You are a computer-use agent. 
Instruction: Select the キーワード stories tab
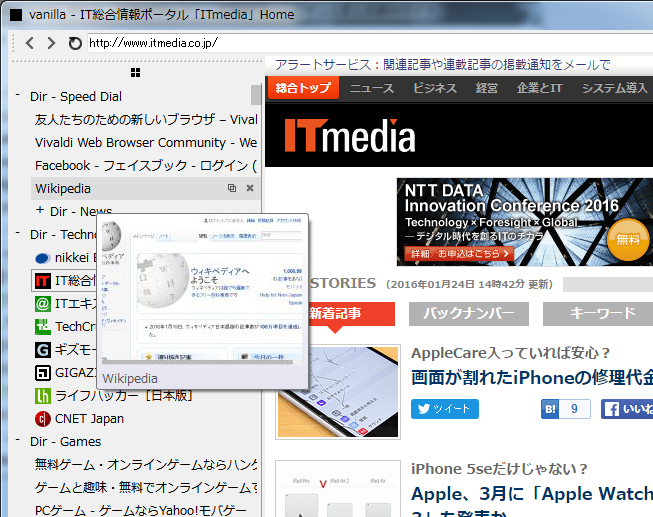(x=598, y=314)
